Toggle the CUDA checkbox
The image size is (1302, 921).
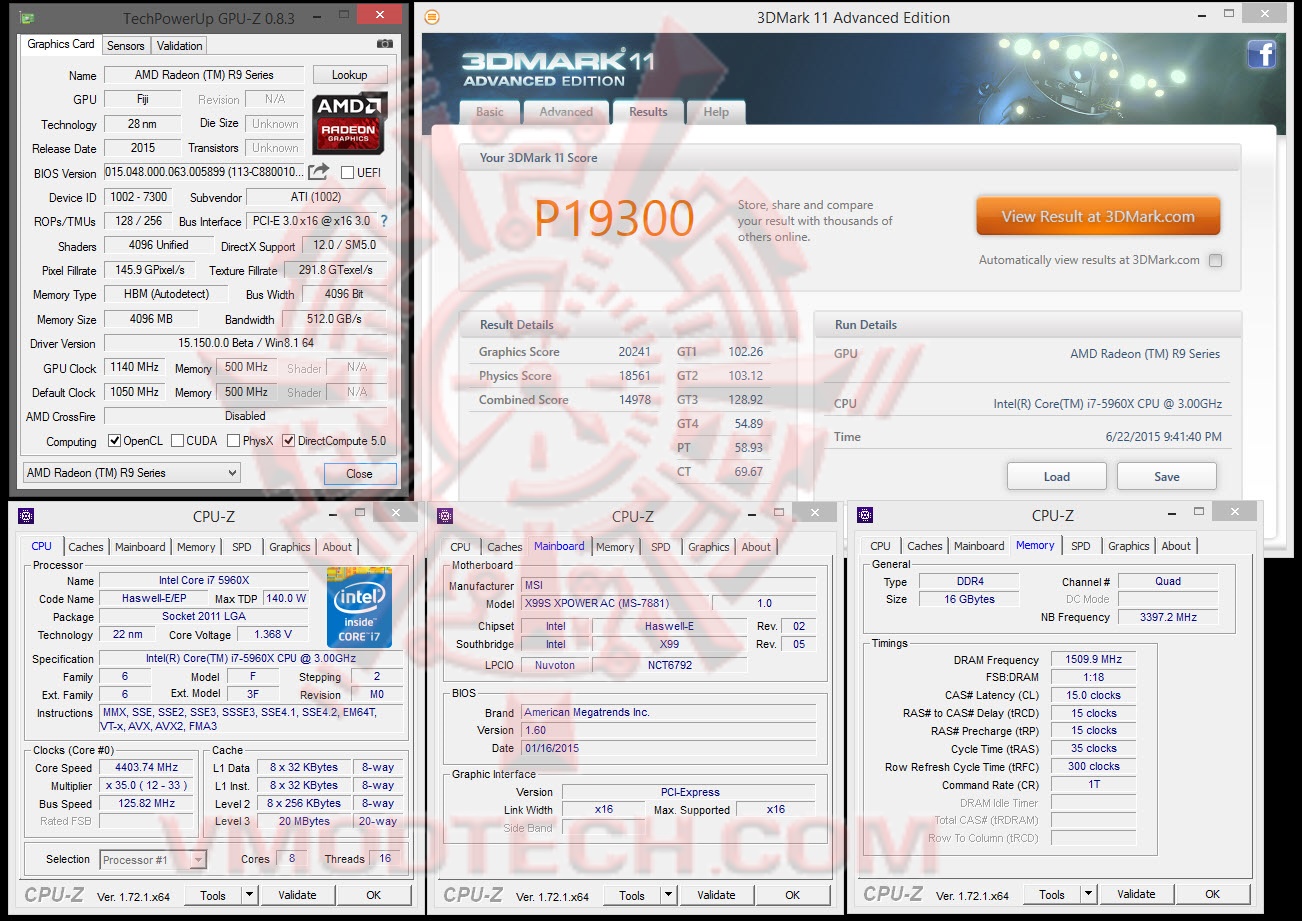click(x=177, y=441)
